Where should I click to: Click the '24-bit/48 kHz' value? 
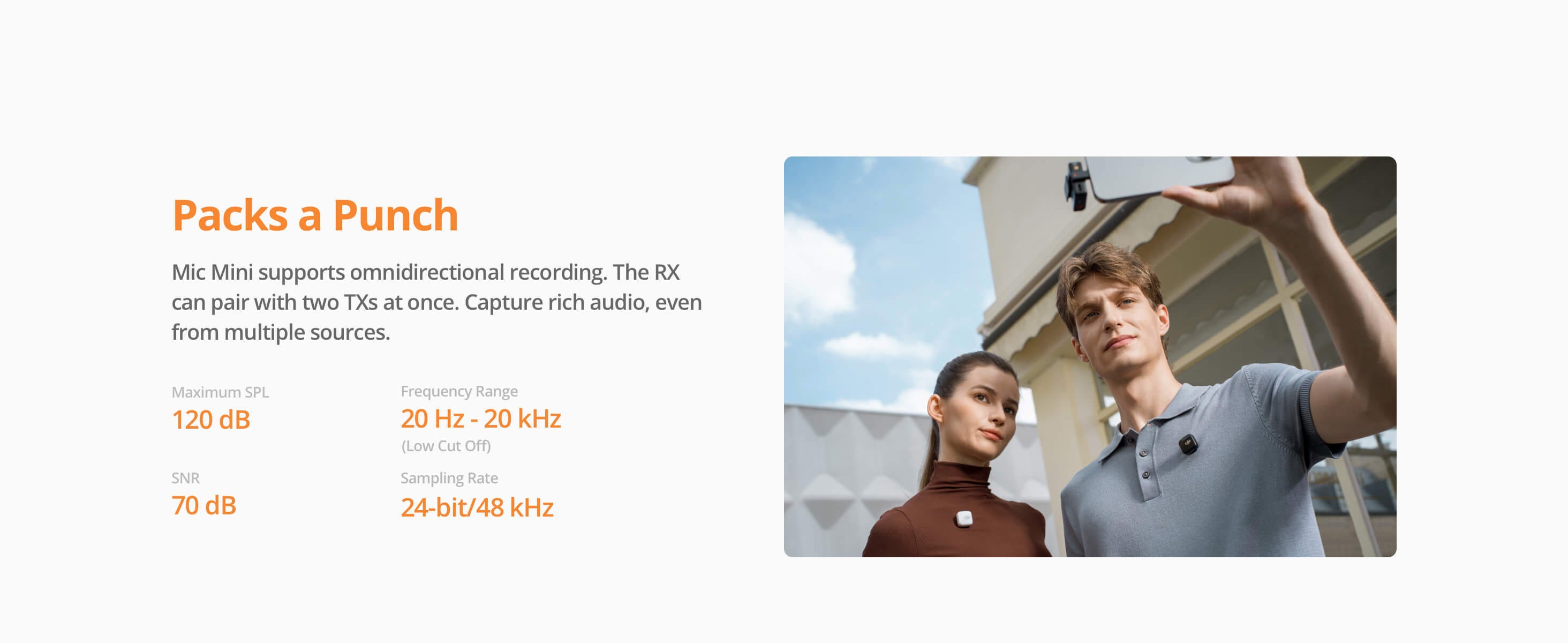pyautogui.click(x=477, y=507)
